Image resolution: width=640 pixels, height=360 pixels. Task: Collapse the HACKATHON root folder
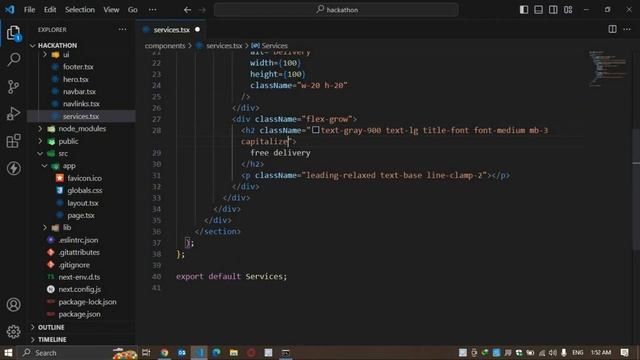(x=57, y=45)
